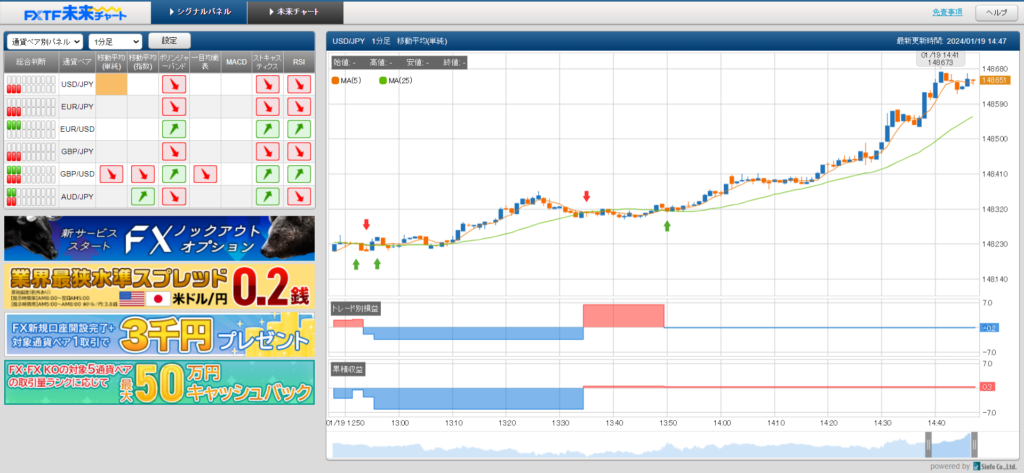Open EUR/USD Stochastics buy signal
Viewport: 1024px width, 473px height.
tap(268, 129)
